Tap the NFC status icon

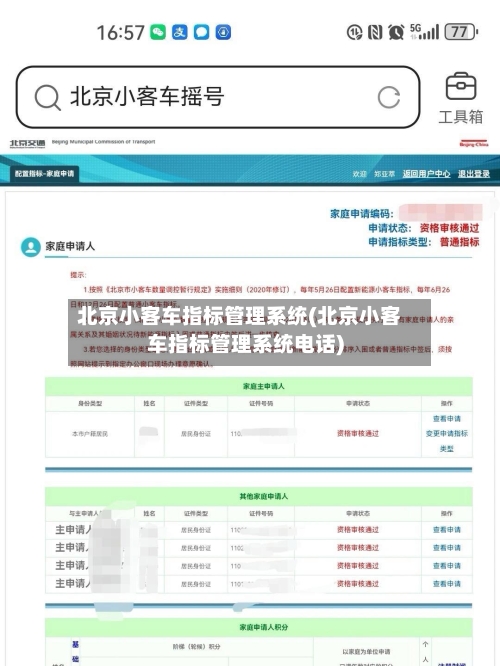[375, 32]
